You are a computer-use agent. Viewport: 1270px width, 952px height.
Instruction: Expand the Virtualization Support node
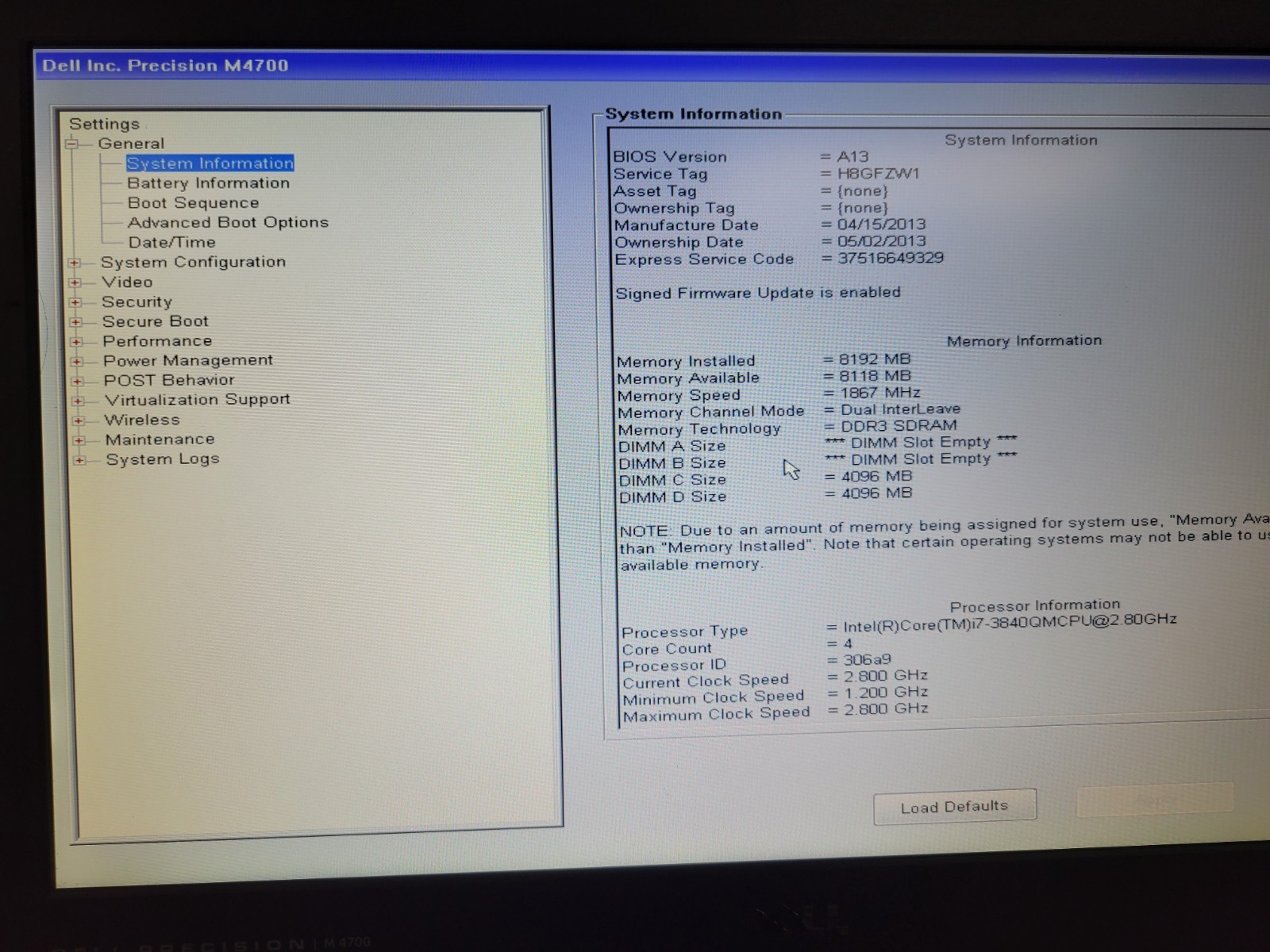tap(78, 401)
